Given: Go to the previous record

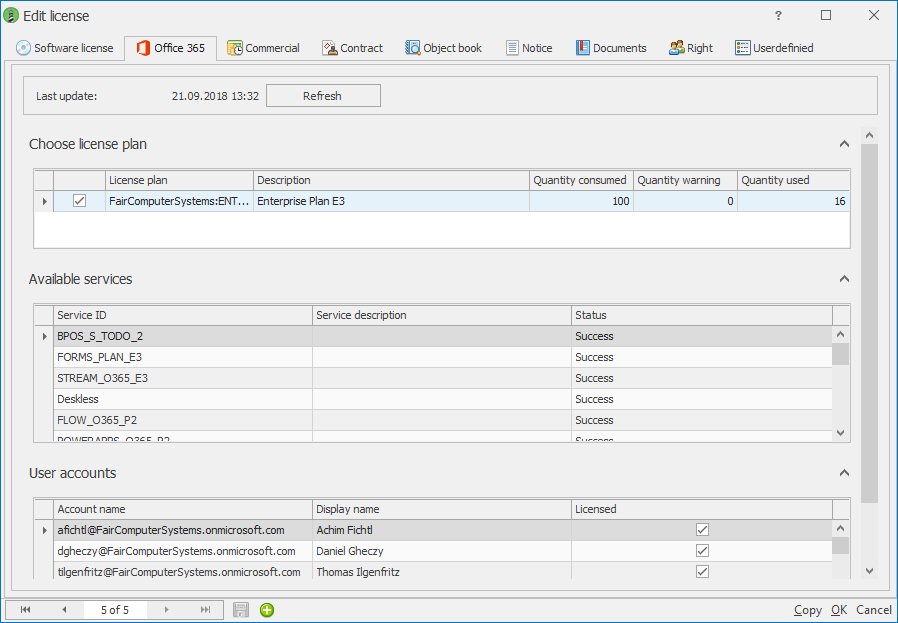Looking at the screenshot, I should coord(64,610).
